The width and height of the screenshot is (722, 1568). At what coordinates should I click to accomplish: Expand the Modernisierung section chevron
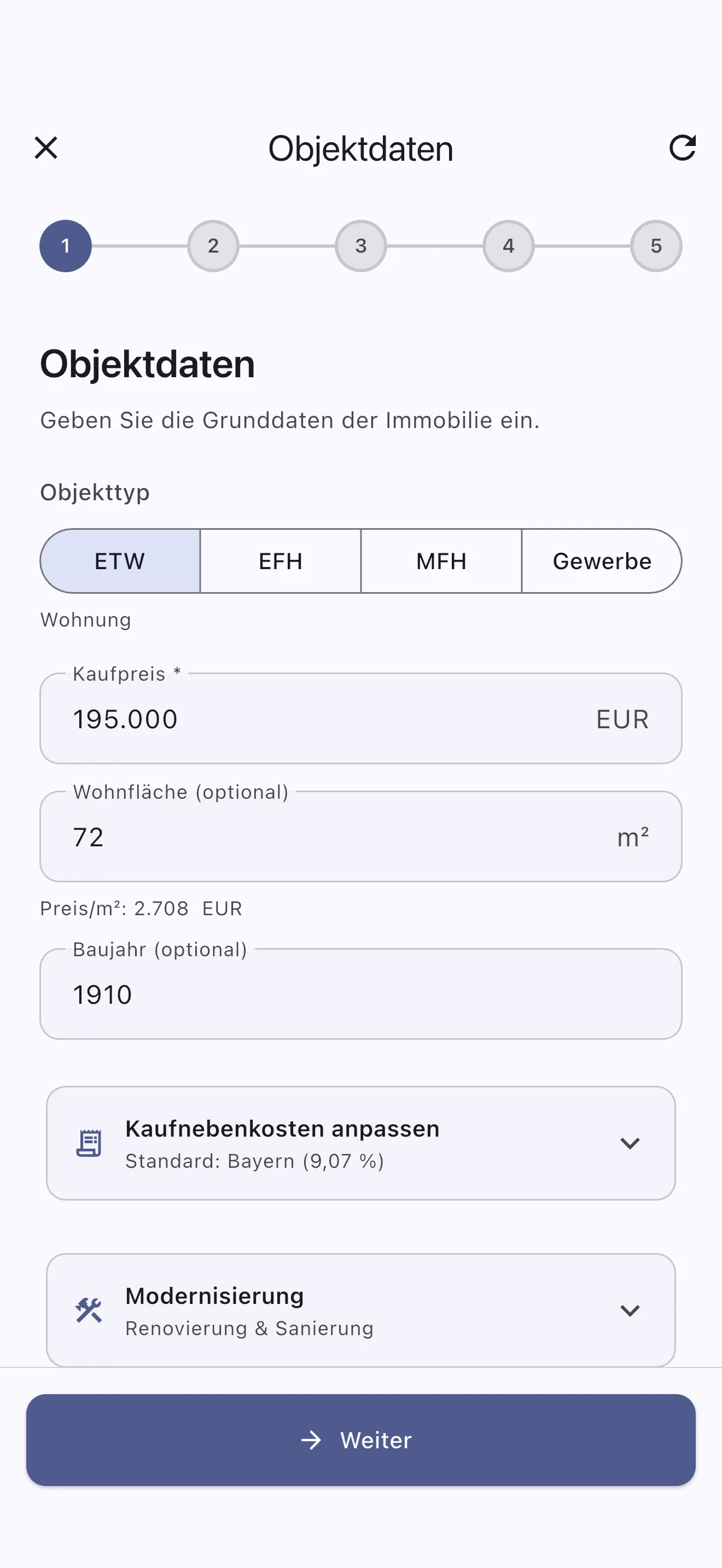(x=630, y=1310)
